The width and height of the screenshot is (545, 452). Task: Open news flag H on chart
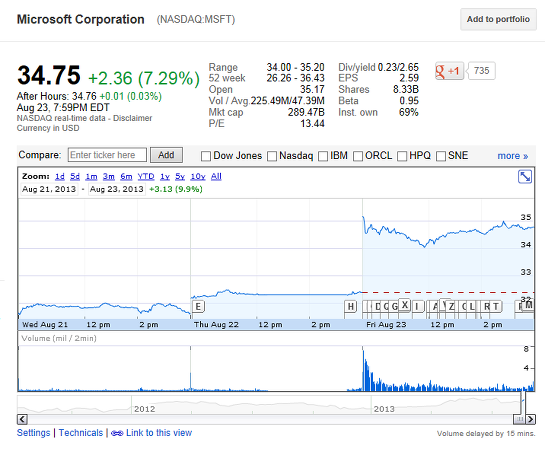coord(351,306)
